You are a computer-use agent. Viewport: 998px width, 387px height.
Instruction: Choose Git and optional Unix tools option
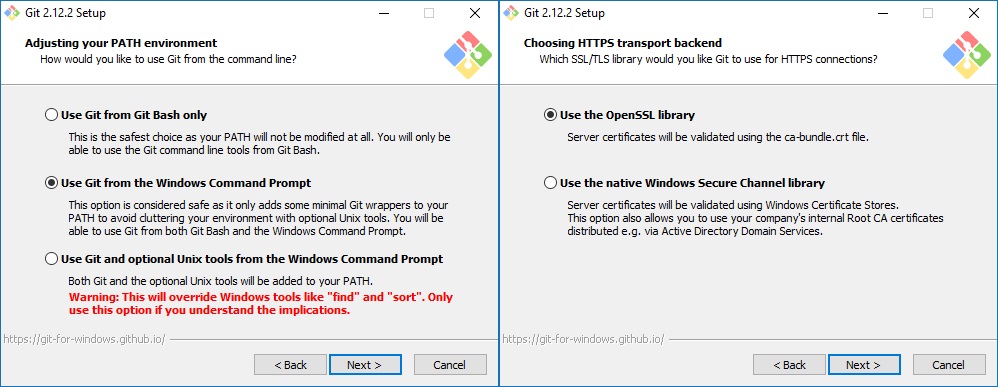[244, 259]
